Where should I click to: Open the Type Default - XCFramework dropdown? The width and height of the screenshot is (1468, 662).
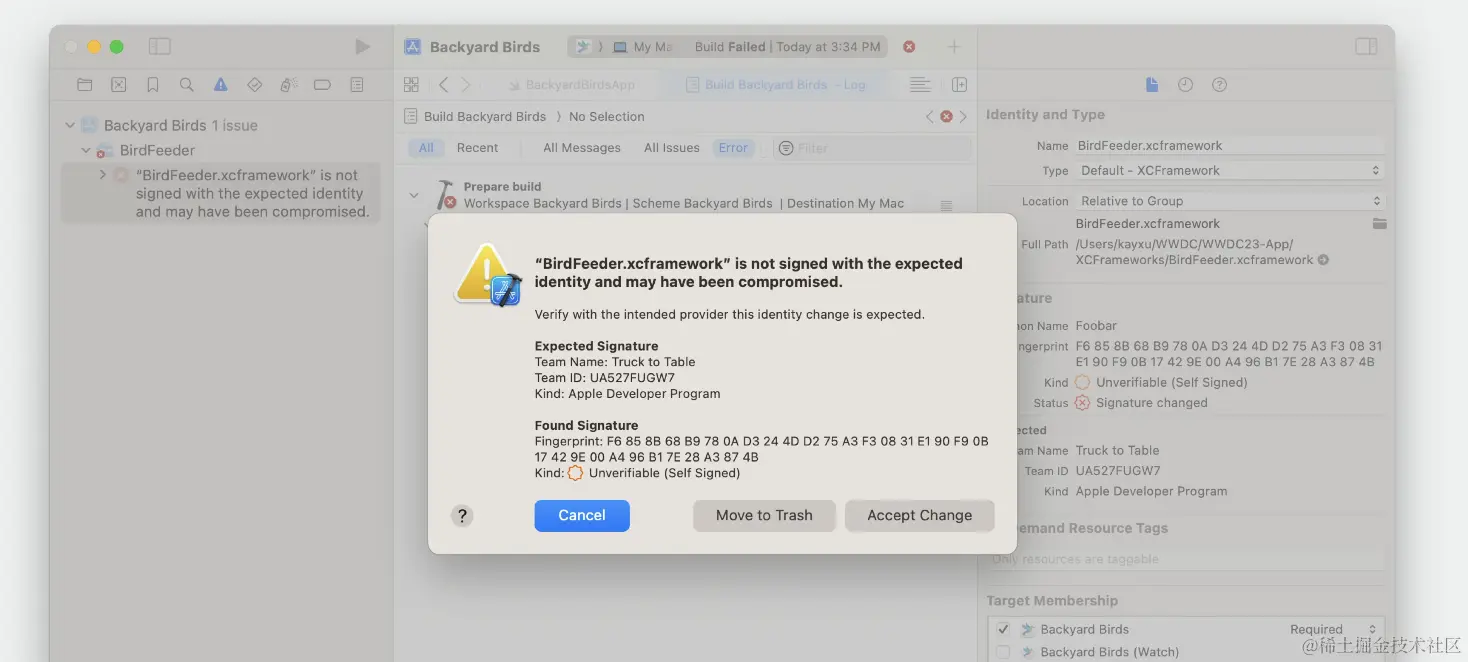(x=1230, y=171)
